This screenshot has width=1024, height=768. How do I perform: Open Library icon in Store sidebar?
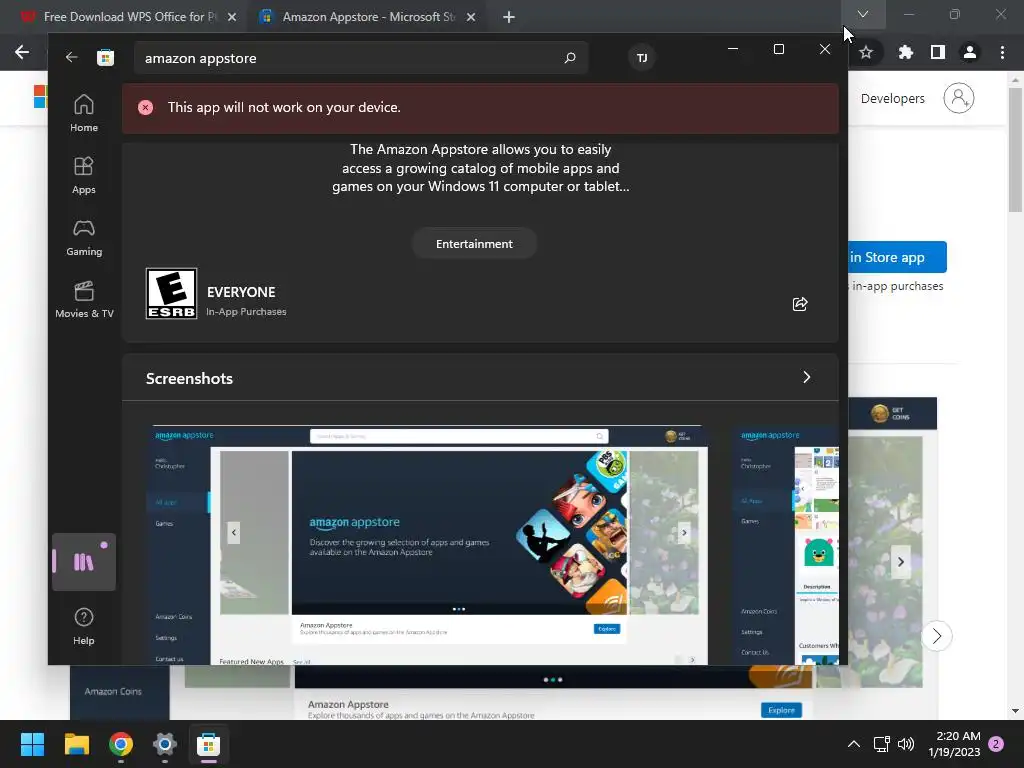(x=84, y=562)
